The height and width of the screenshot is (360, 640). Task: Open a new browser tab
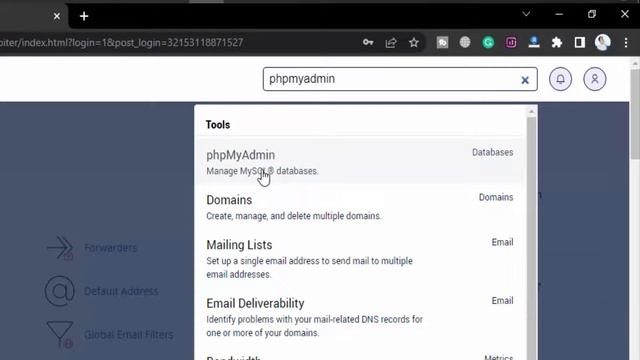click(x=84, y=16)
